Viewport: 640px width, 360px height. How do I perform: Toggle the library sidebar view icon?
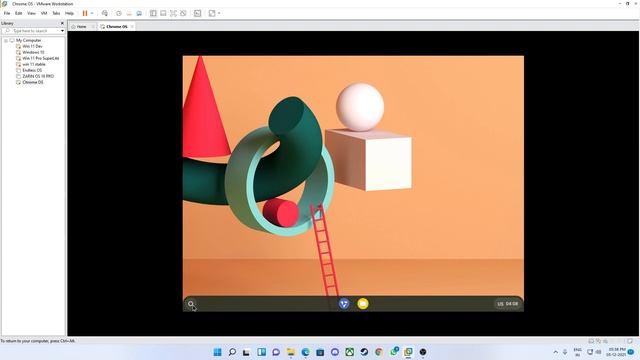[153, 13]
